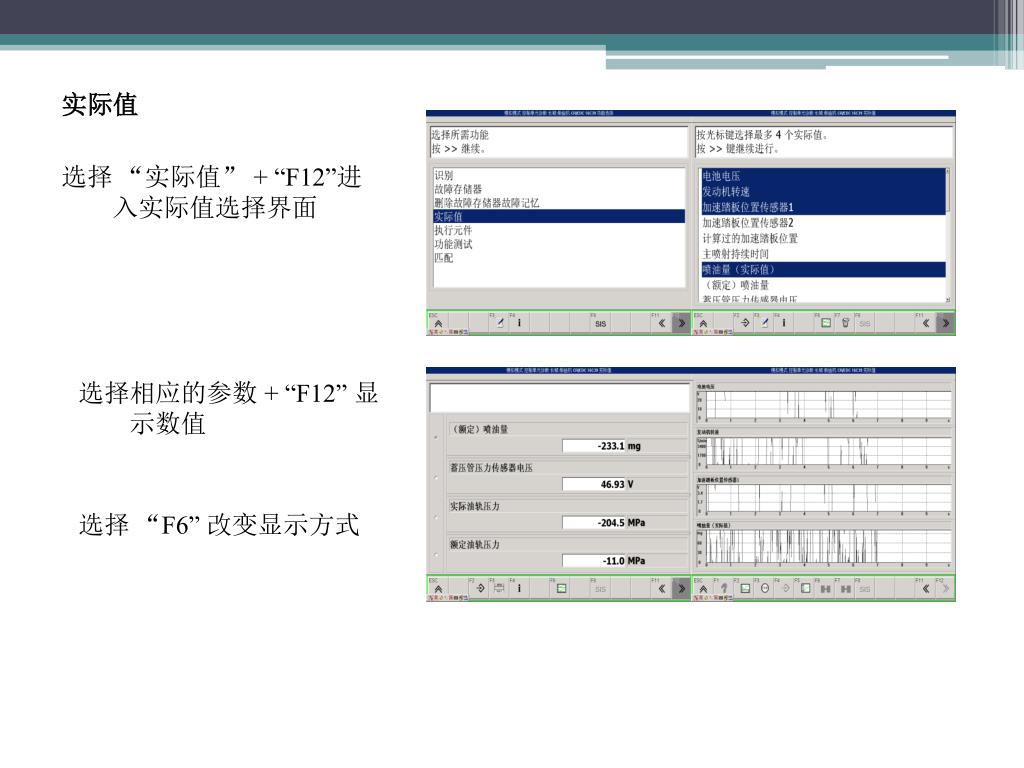Select 电池电压 actual value
The width and height of the screenshot is (1024, 768).
coord(824,176)
